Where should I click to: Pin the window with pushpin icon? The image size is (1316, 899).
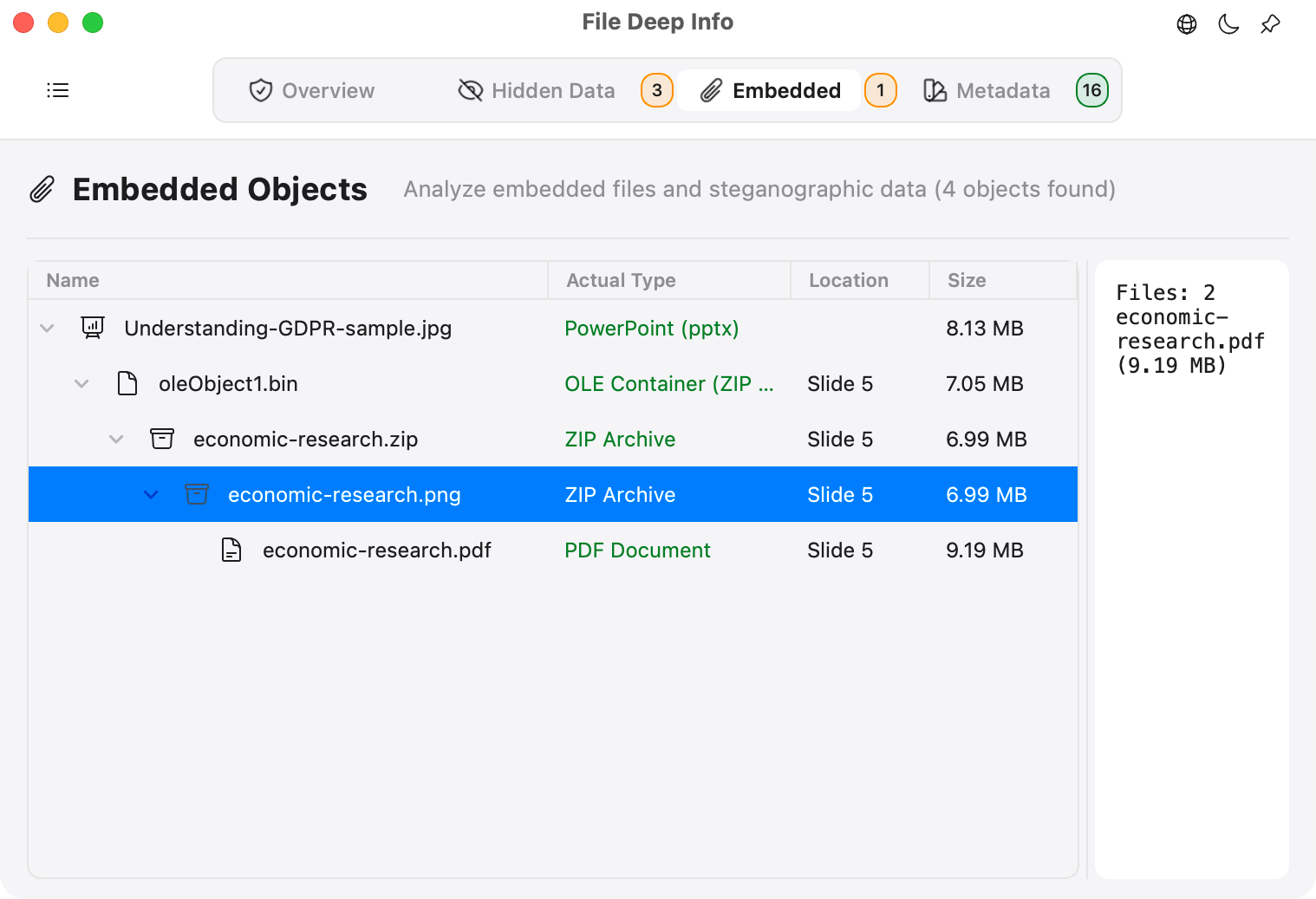[x=1270, y=24]
